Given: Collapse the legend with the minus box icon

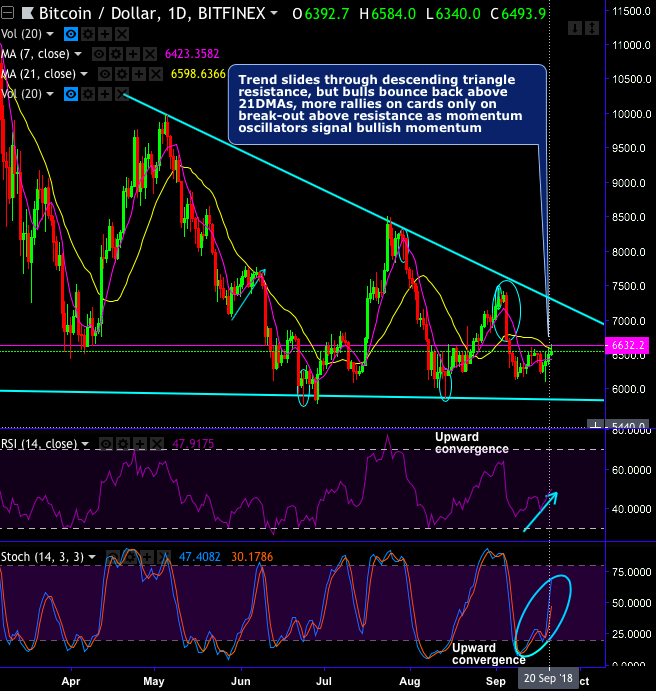Looking at the screenshot, I should pyautogui.click(x=7, y=14).
